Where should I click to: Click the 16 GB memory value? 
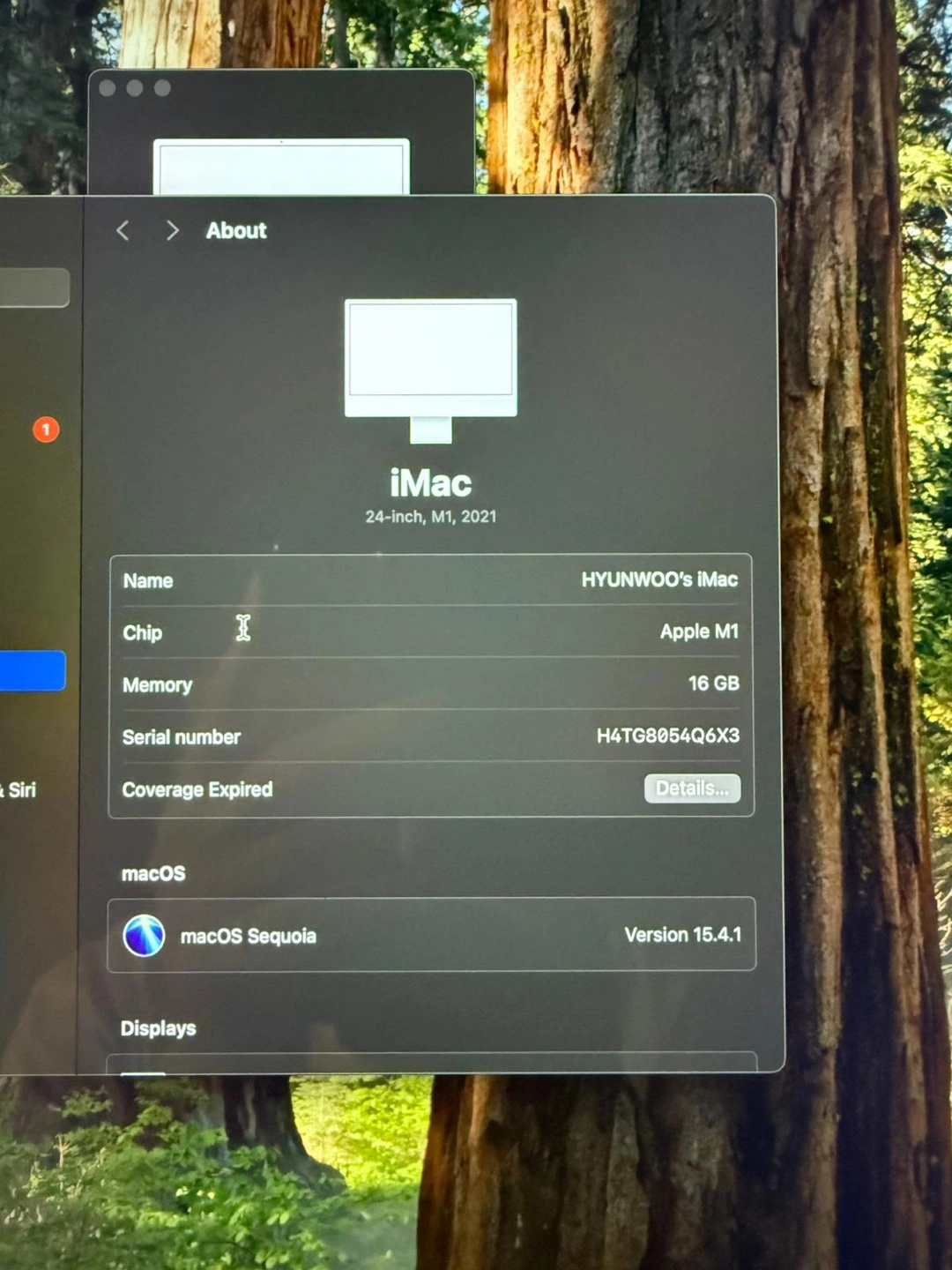[x=714, y=684]
